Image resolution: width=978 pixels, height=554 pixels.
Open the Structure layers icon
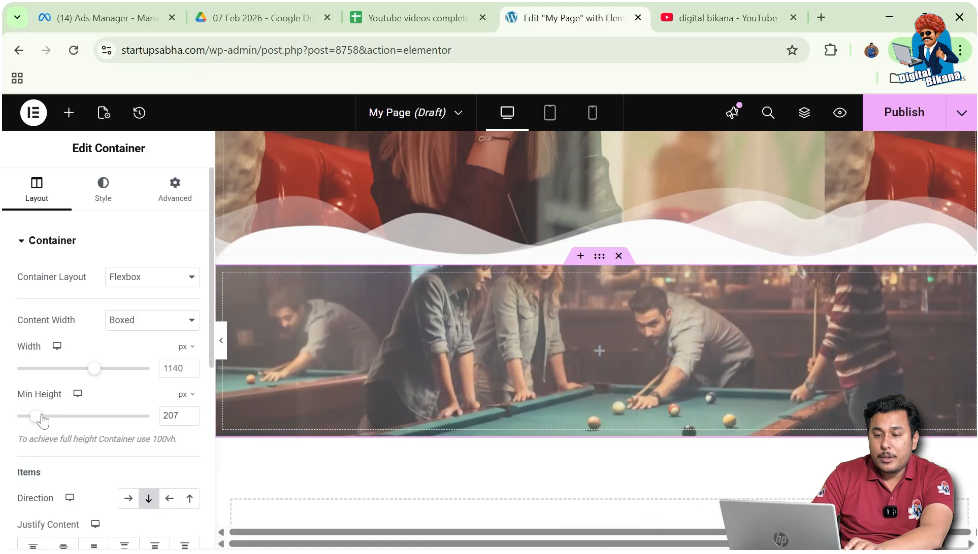(804, 113)
